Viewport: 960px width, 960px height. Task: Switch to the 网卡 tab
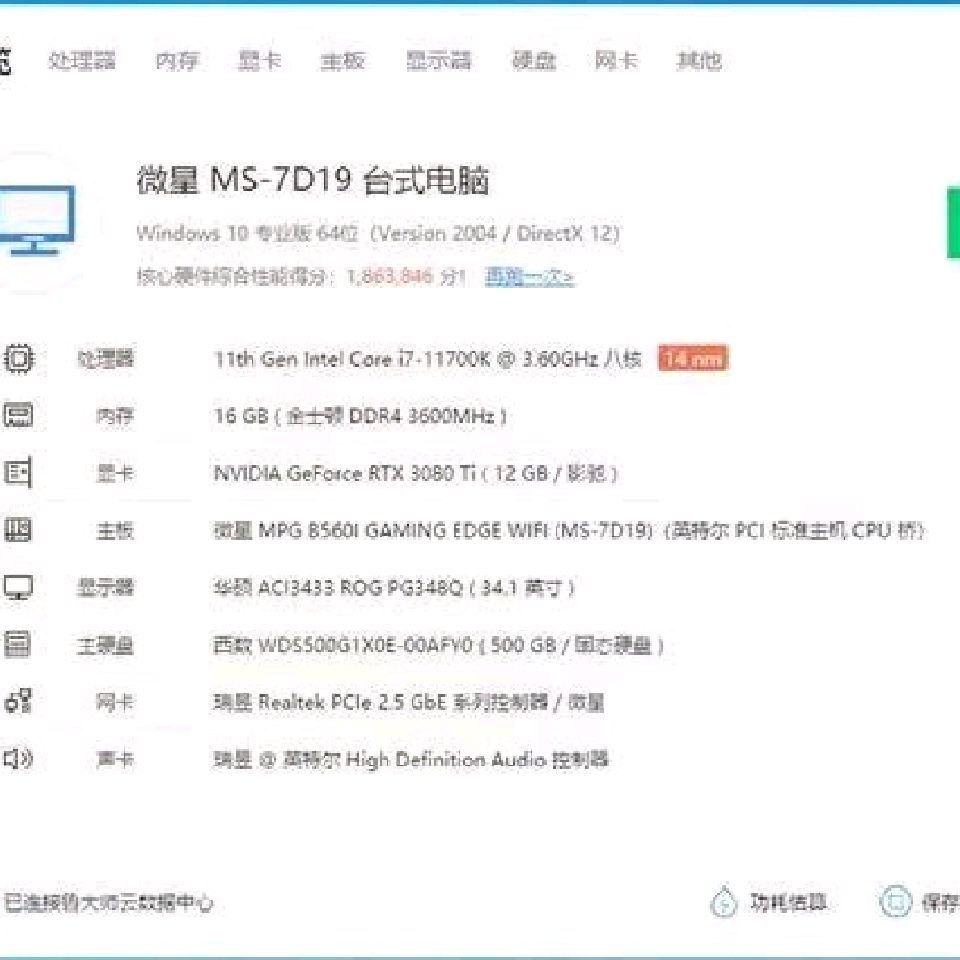[616, 61]
